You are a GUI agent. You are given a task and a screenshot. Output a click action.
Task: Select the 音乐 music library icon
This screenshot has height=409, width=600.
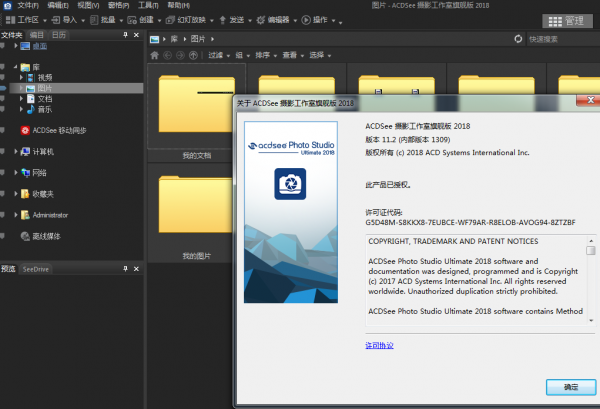(30, 109)
